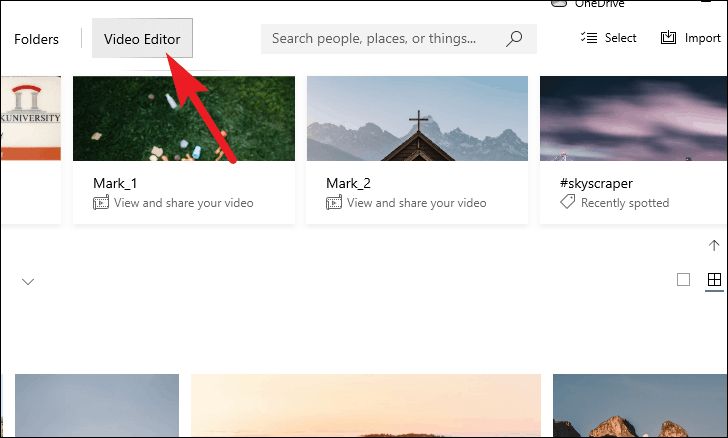Open the Mark_2 church thumbnail

click(417, 118)
